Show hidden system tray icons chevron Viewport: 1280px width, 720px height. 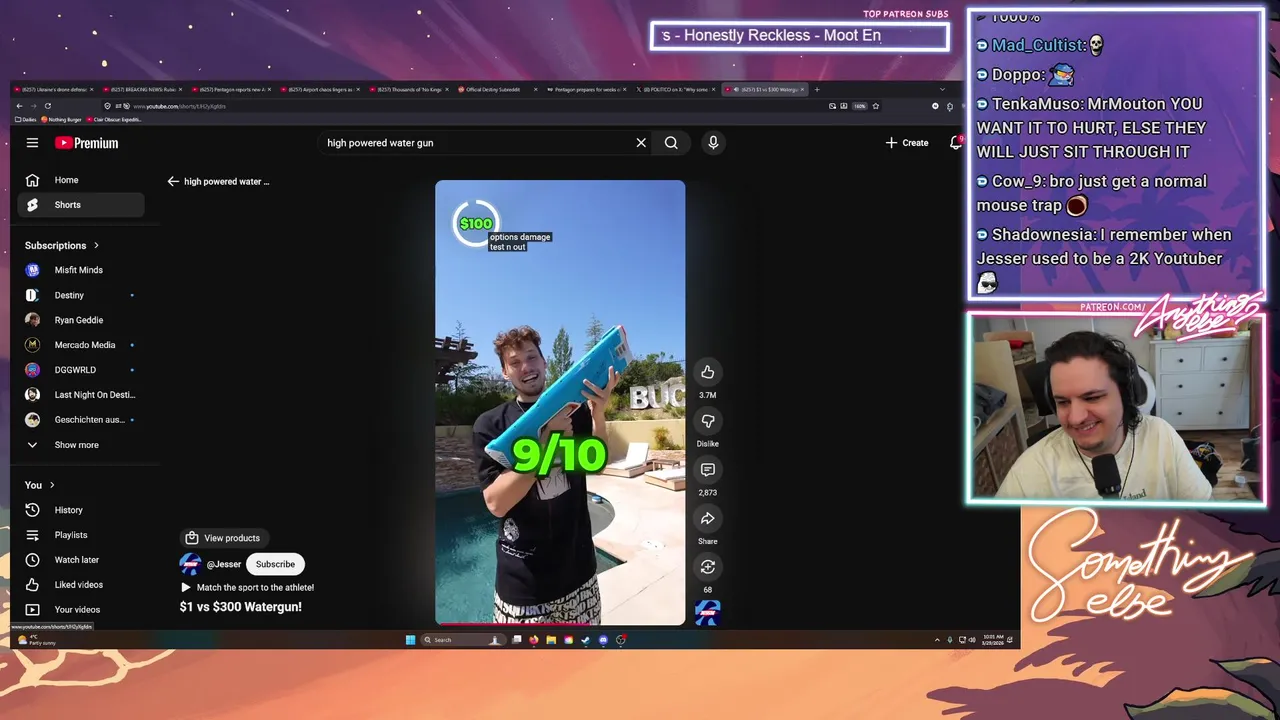[x=937, y=640]
